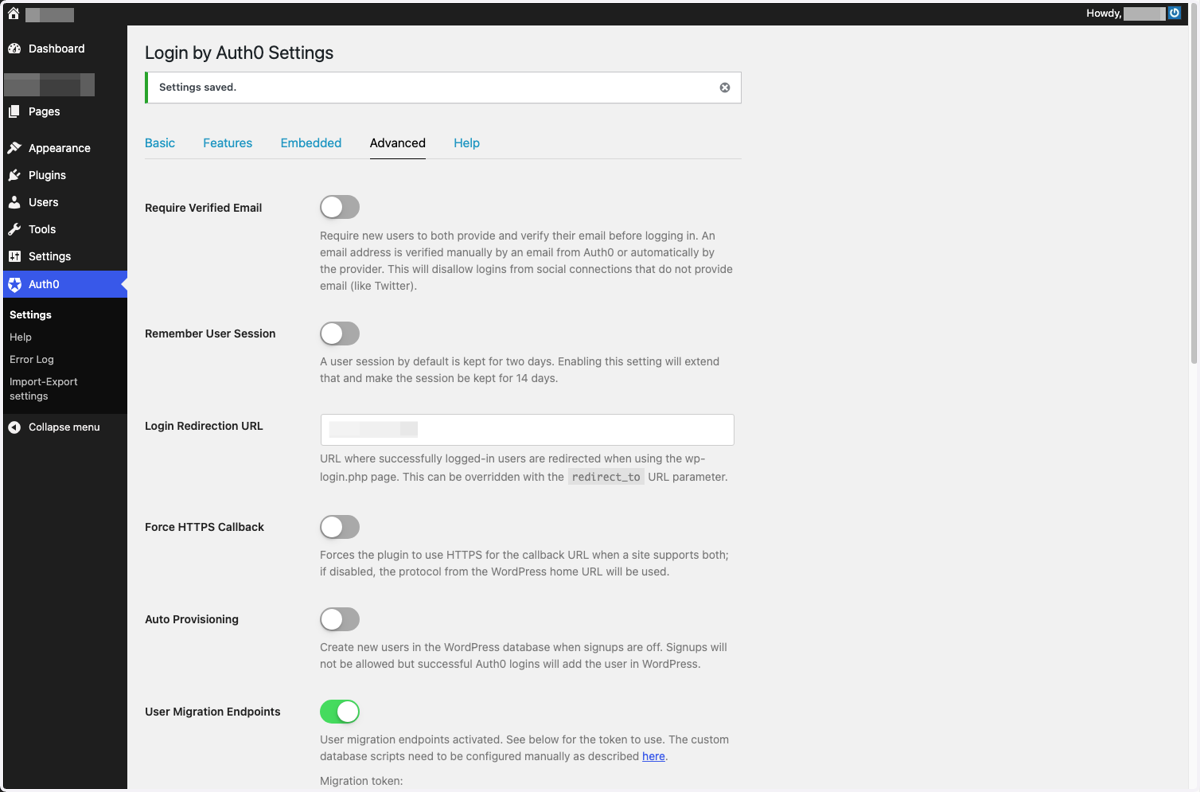Click the Pages icon in sidebar

(14, 111)
